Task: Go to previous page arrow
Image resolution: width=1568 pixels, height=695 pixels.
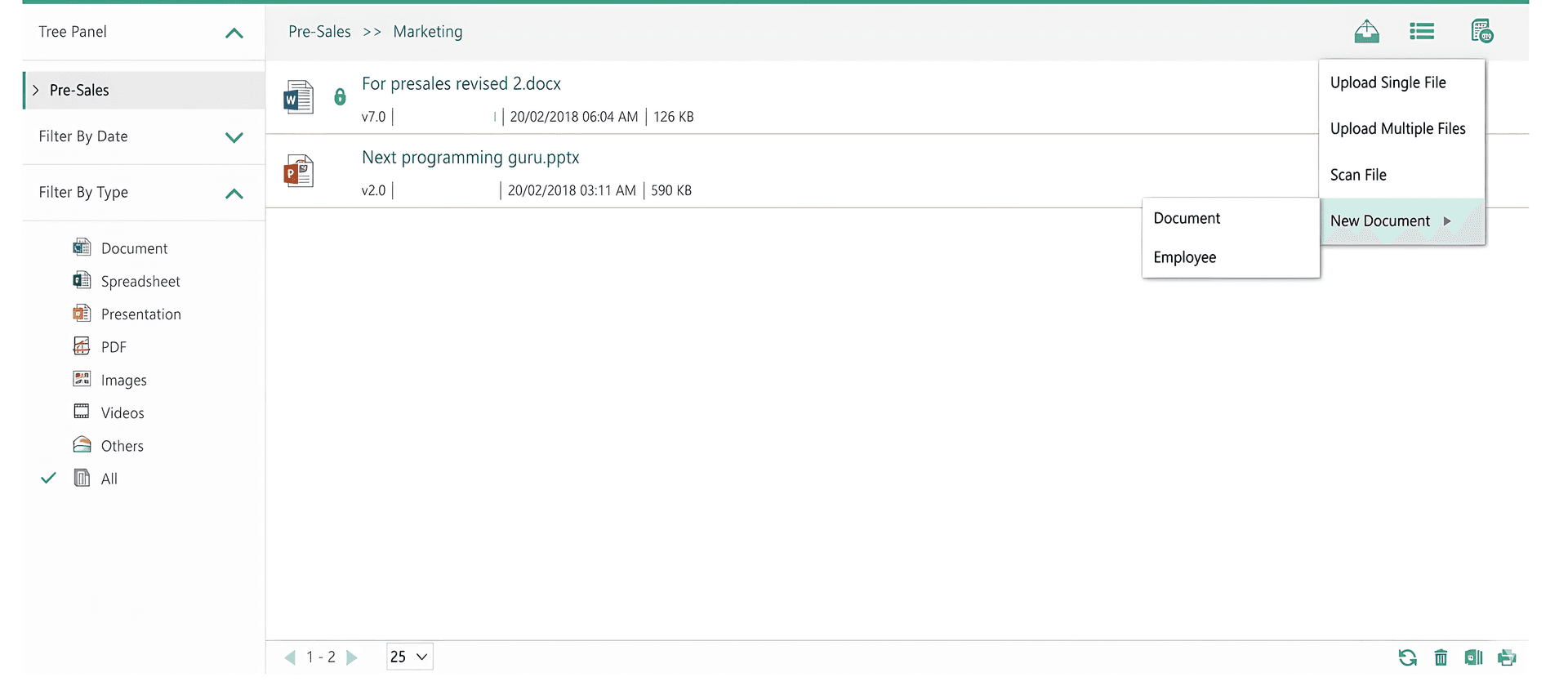Action: click(290, 657)
